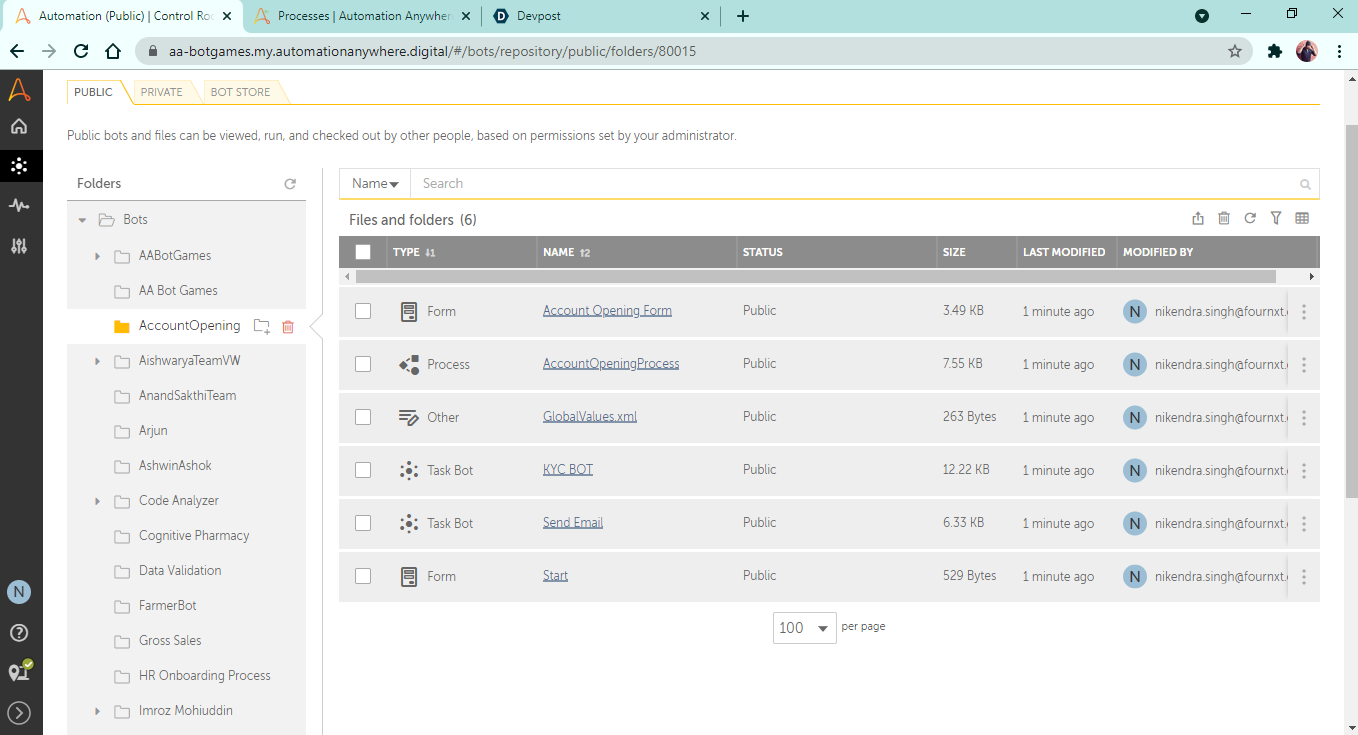Switch to Processes browser tab
Screen dimensions: 1358x735
point(360,16)
